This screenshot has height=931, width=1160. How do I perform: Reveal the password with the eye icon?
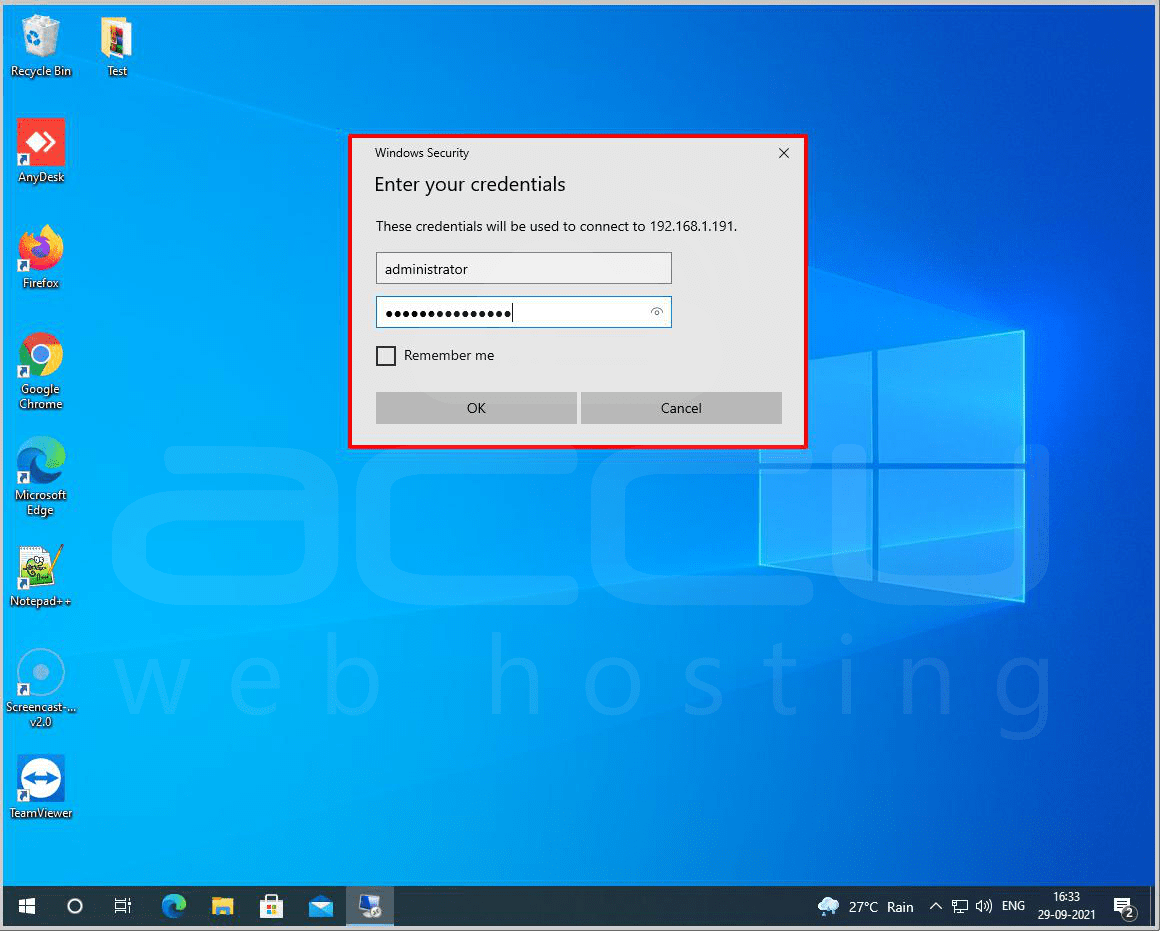[656, 312]
